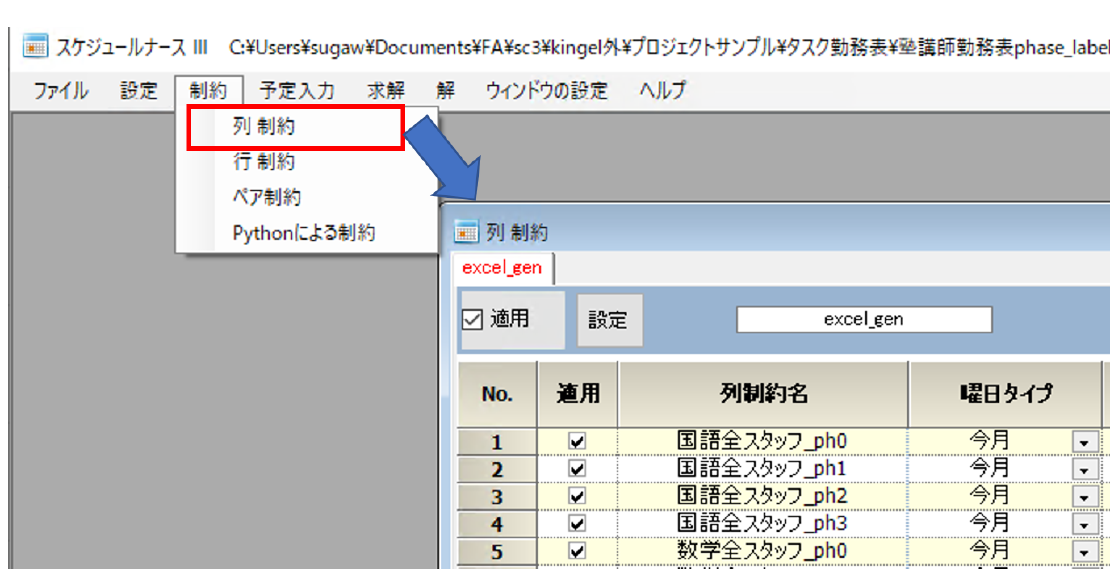Viewport: 1110px width, 581px height.
Task: Toggle the 適用 checkbox beside 設定 button
Action: (x=474, y=320)
